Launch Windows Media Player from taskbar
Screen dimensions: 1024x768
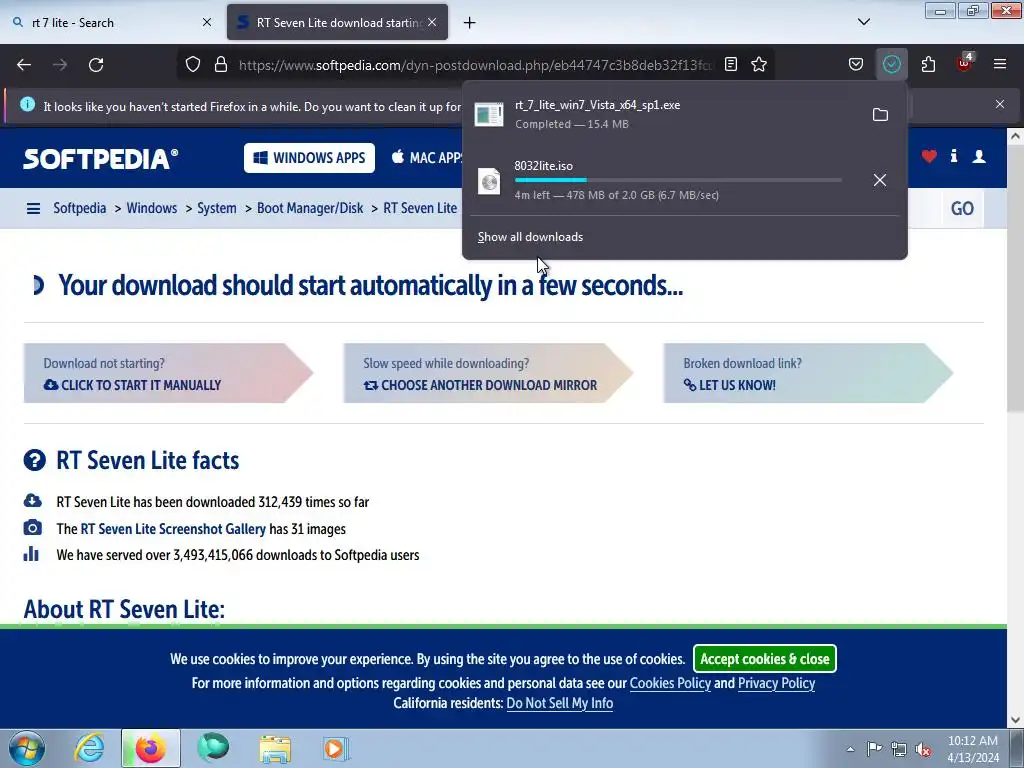point(336,748)
